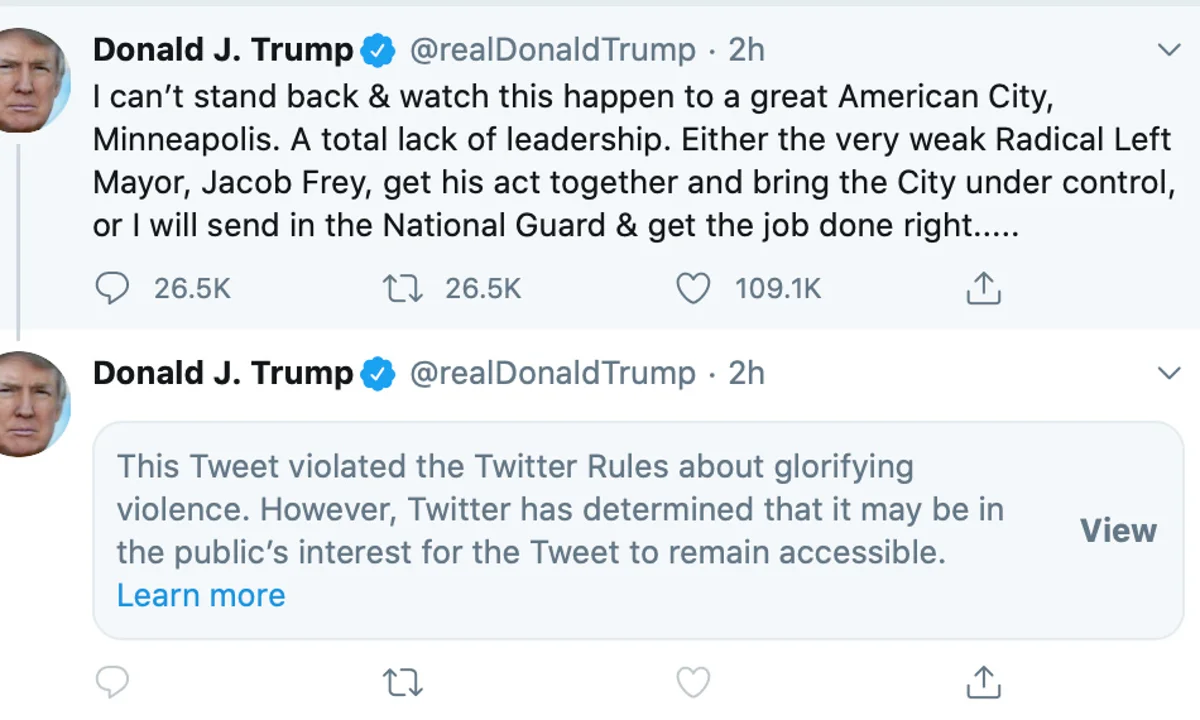The height and width of the screenshot is (720, 1200).
Task: Click the 2h timestamp on the first tweet
Action: coord(744,49)
